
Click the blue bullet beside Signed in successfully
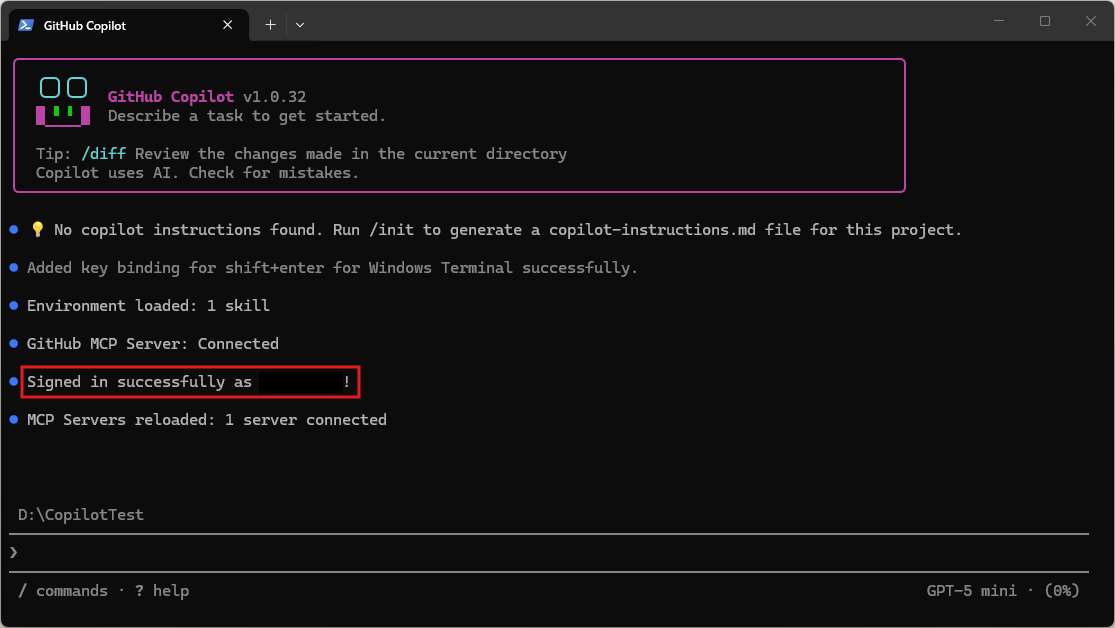pyautogui.click(x=14, y=382)
